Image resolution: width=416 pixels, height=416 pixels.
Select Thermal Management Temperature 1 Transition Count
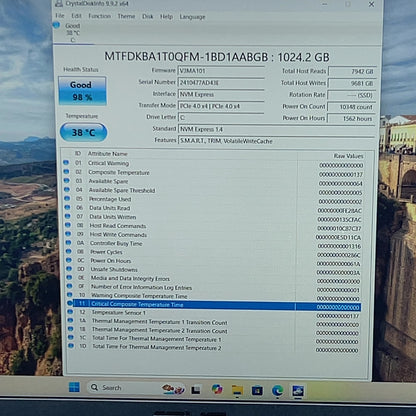[x=215, y=323]
